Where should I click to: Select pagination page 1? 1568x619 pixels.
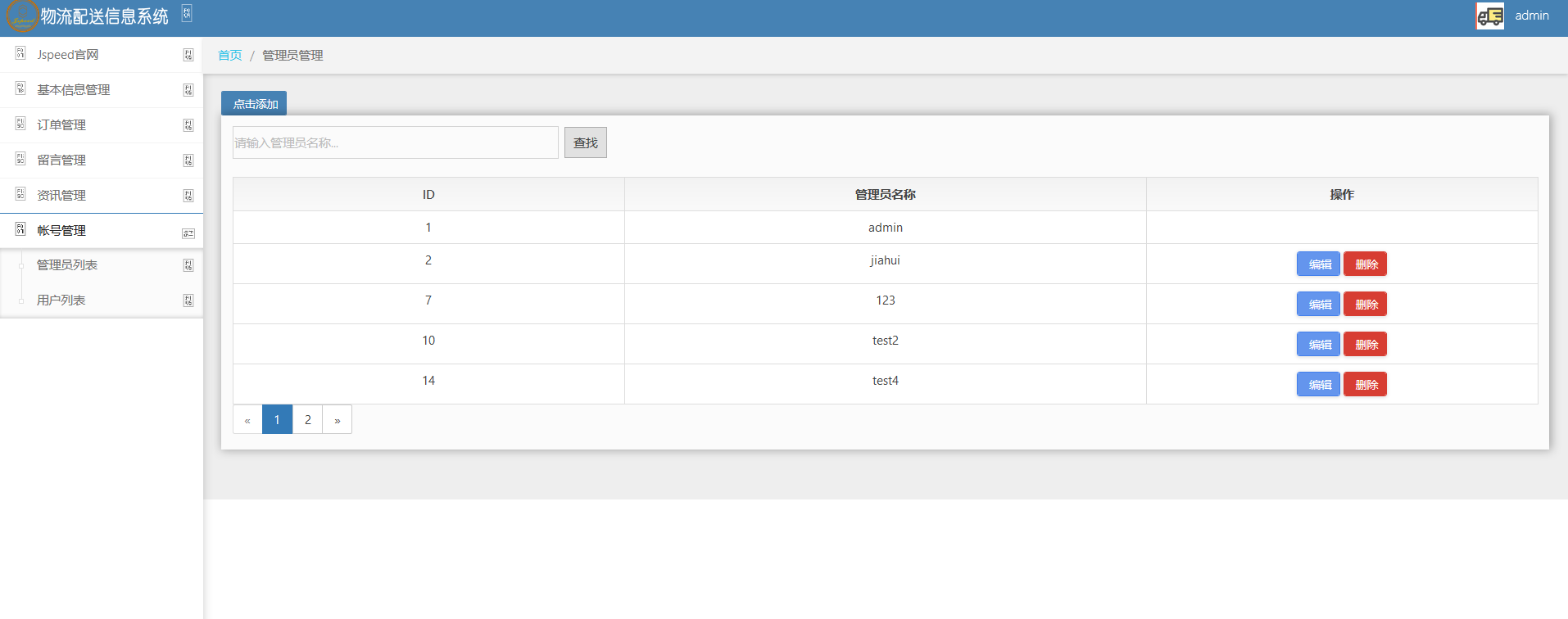tap(277, 419)
